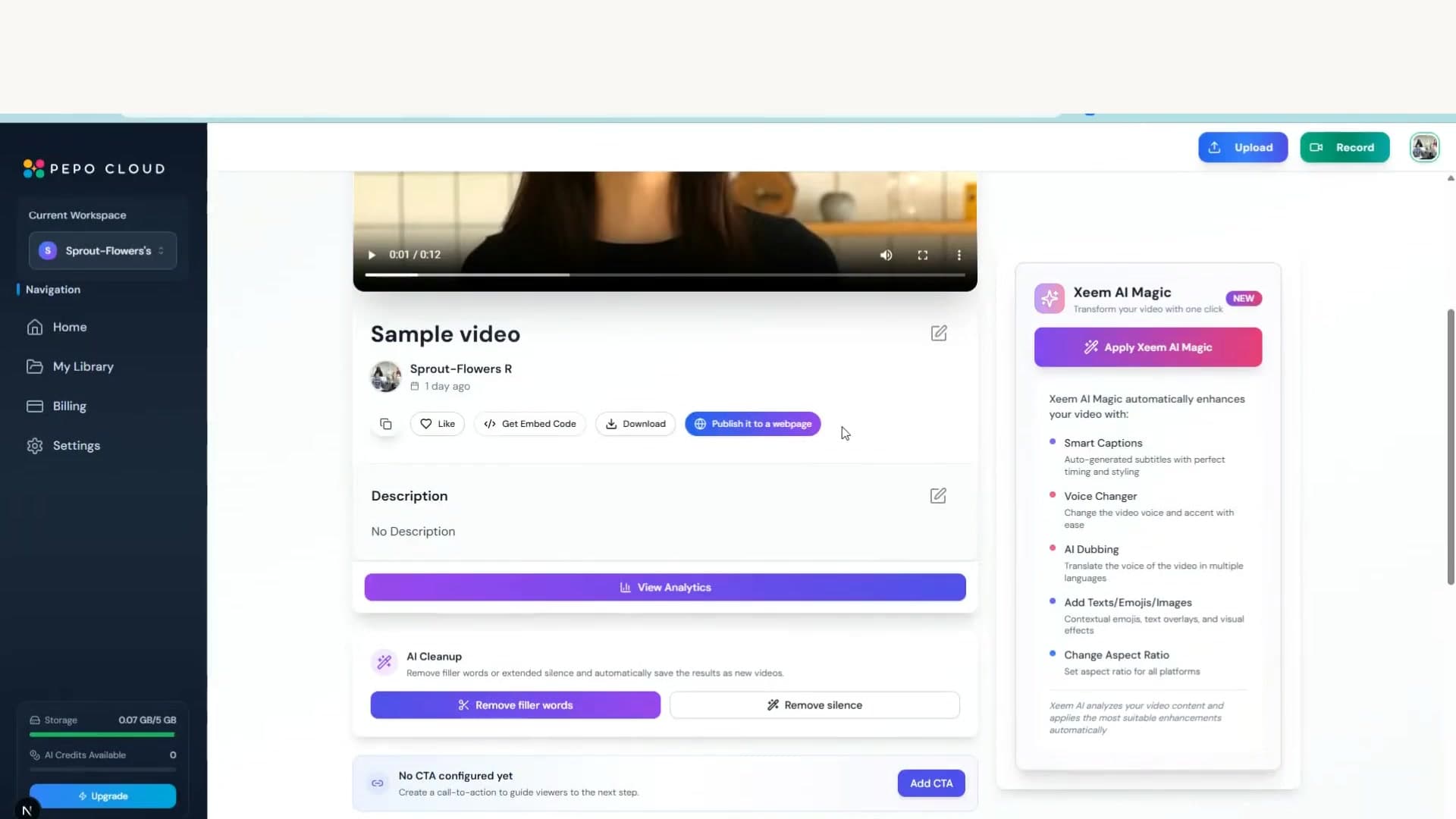This screenshot has width=1456, height=819.
Task: Open View Analytics
Action: 665,587
